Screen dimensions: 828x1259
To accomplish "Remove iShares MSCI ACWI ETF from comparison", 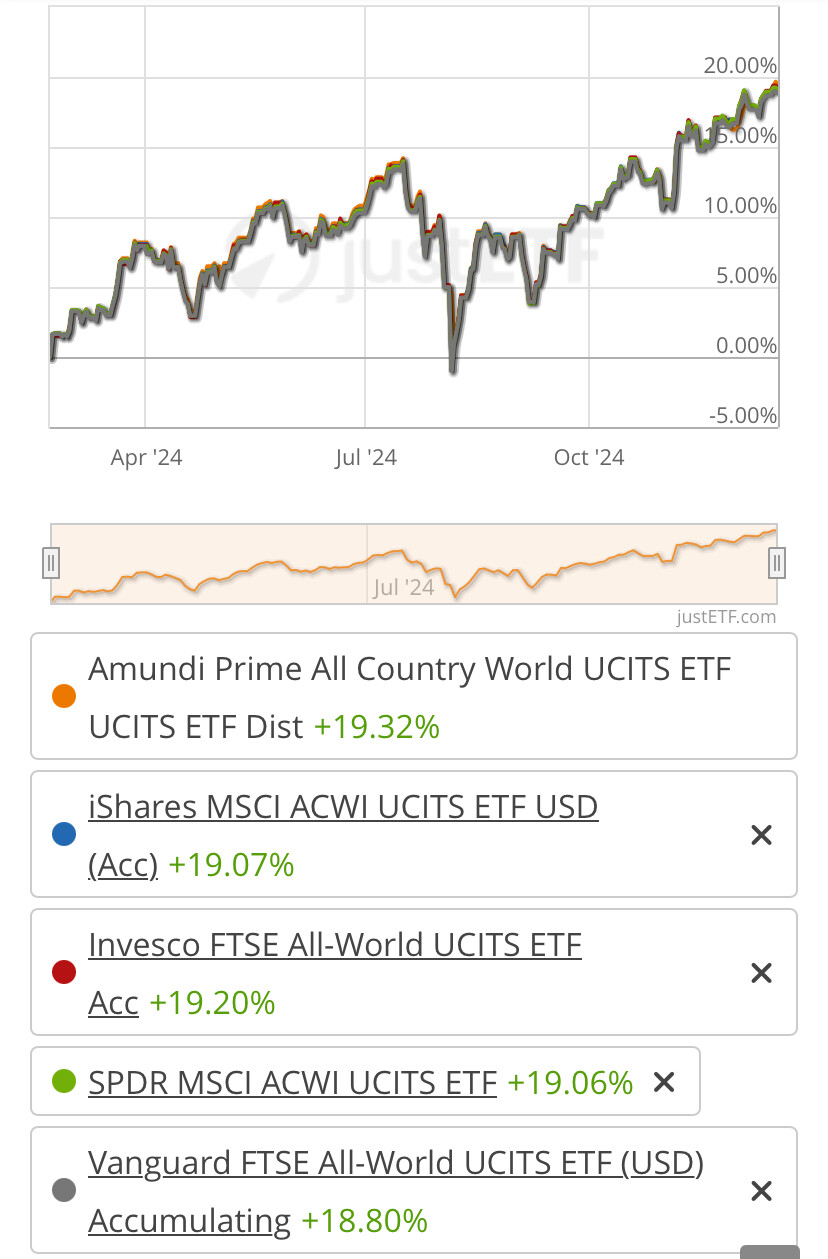I will (761, 835).
